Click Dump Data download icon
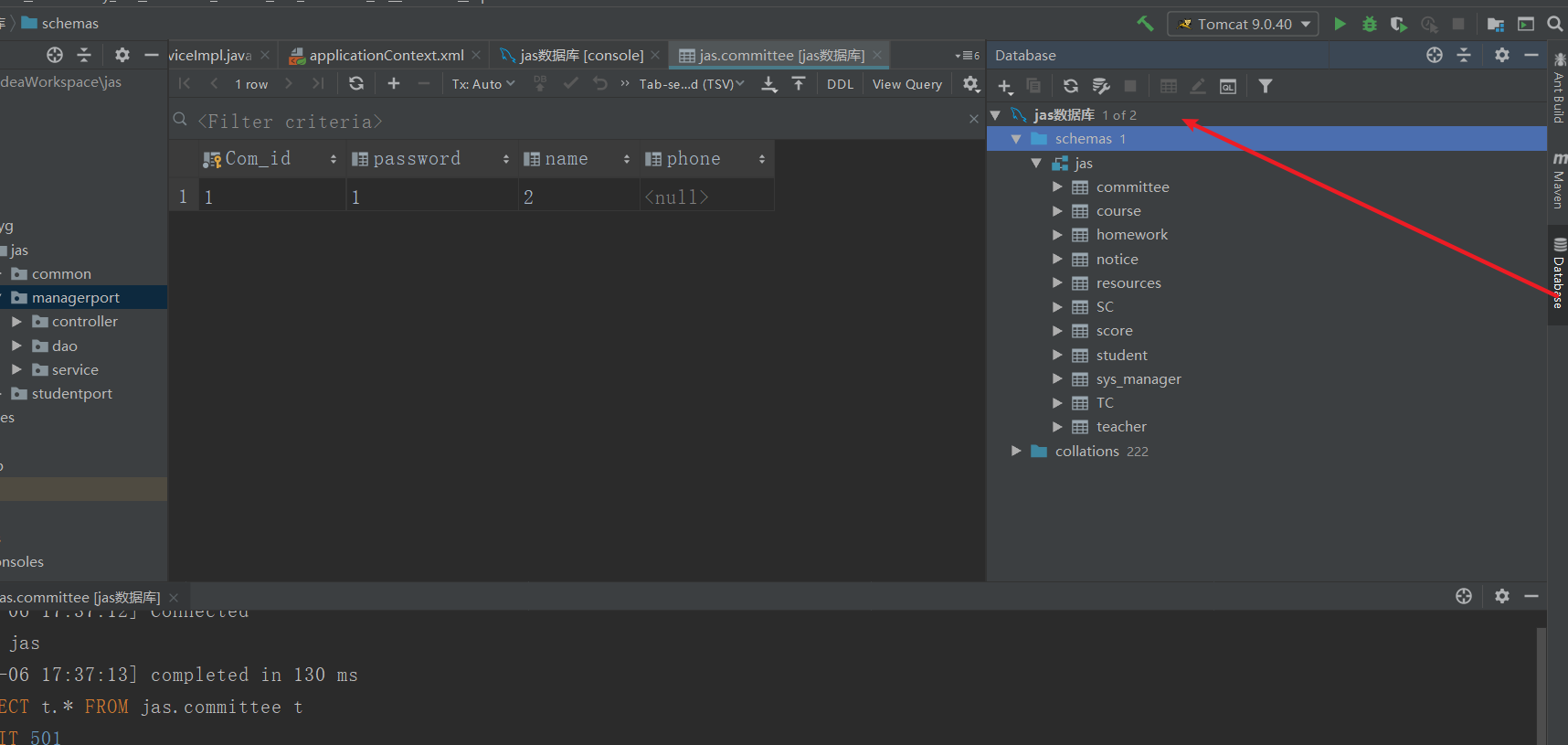Image resolution: width=1568 pixels, height=745 pixels. pos(769,84)
